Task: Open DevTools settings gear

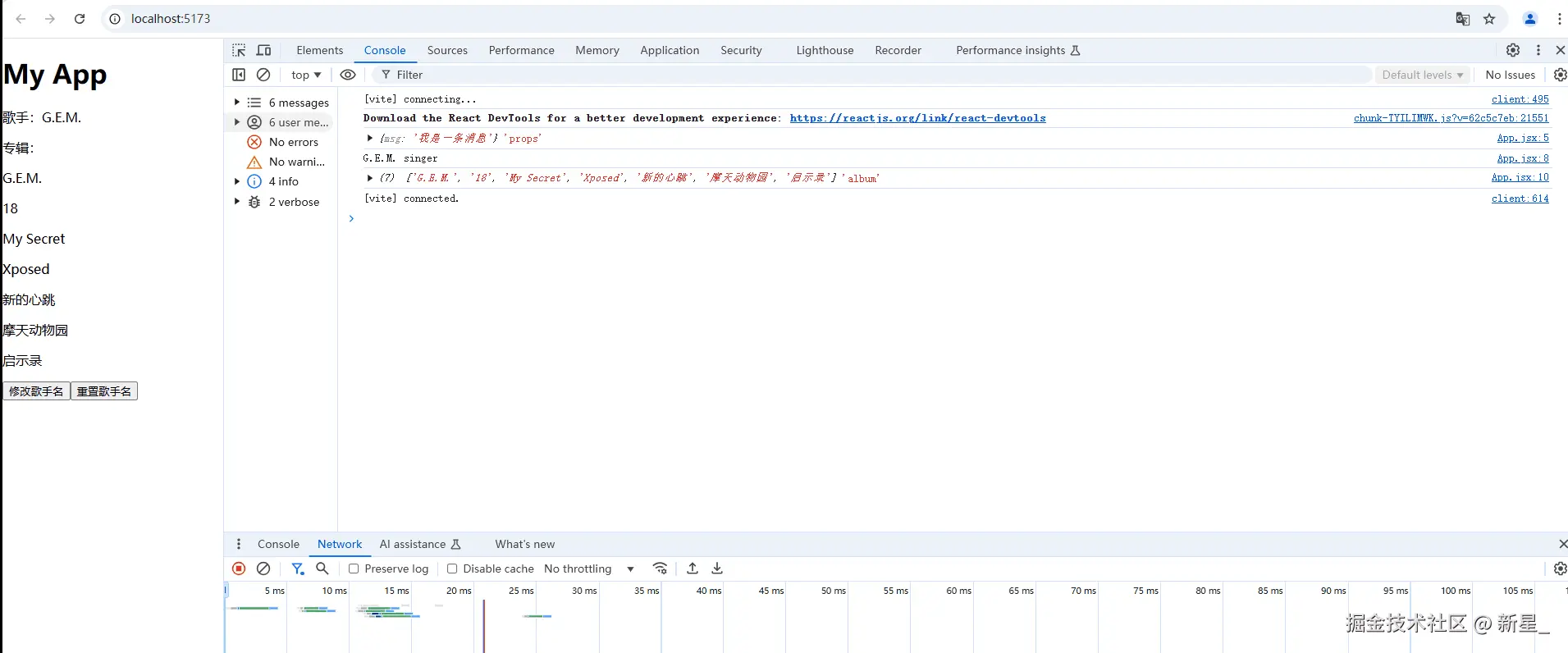Action: [1513, 50]
